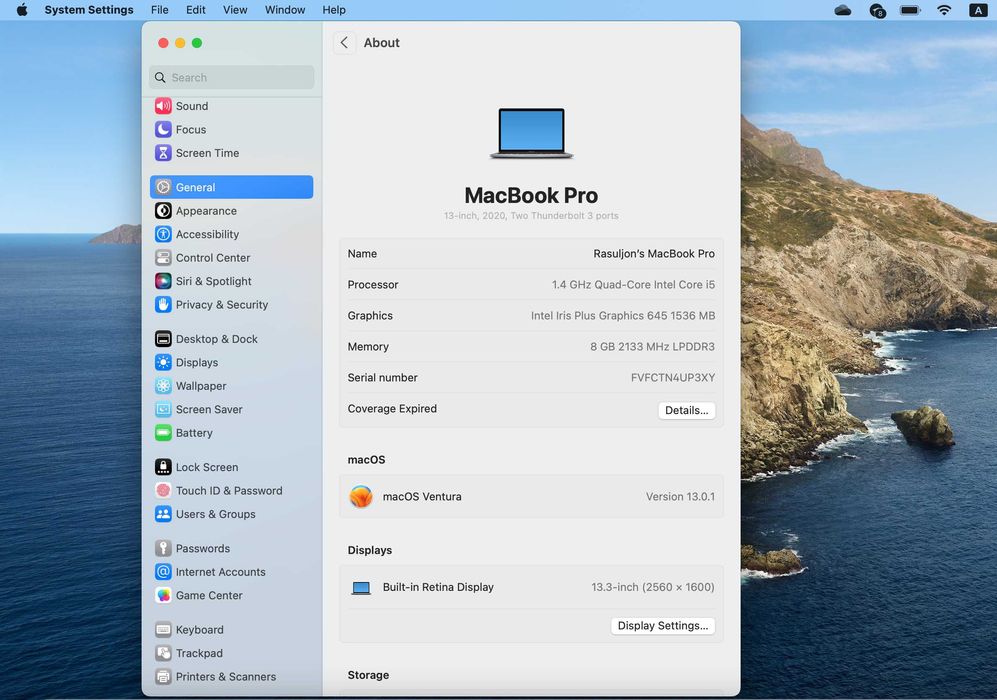Viewport: 997px width, 700px height.
Task: Click the Storage section heading
Action: coord(368,675)
